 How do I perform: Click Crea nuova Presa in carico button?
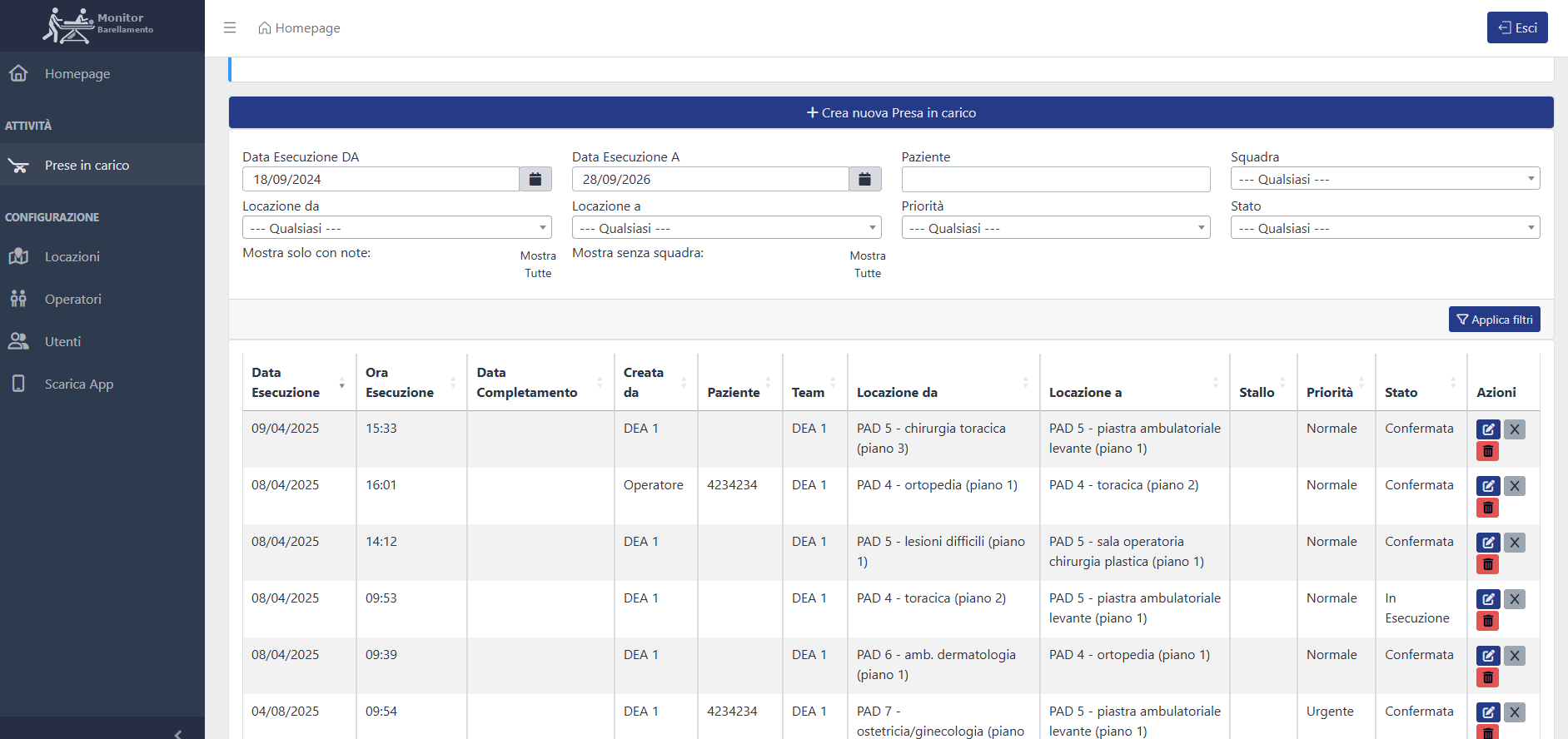coord(891,112)
